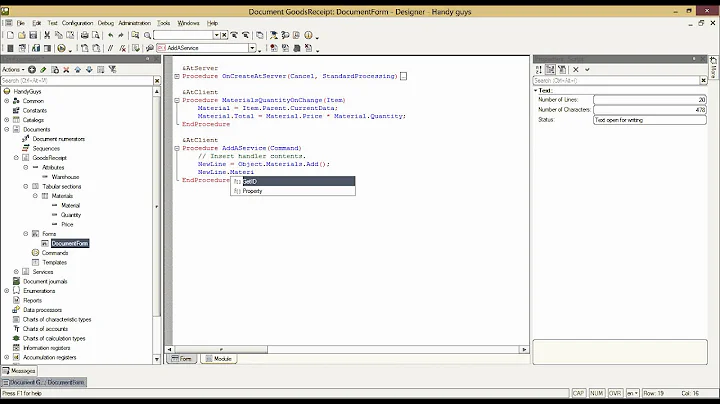Remove comment from selected lines icon
Screen dimensions: 720x404
coord(122,48)
